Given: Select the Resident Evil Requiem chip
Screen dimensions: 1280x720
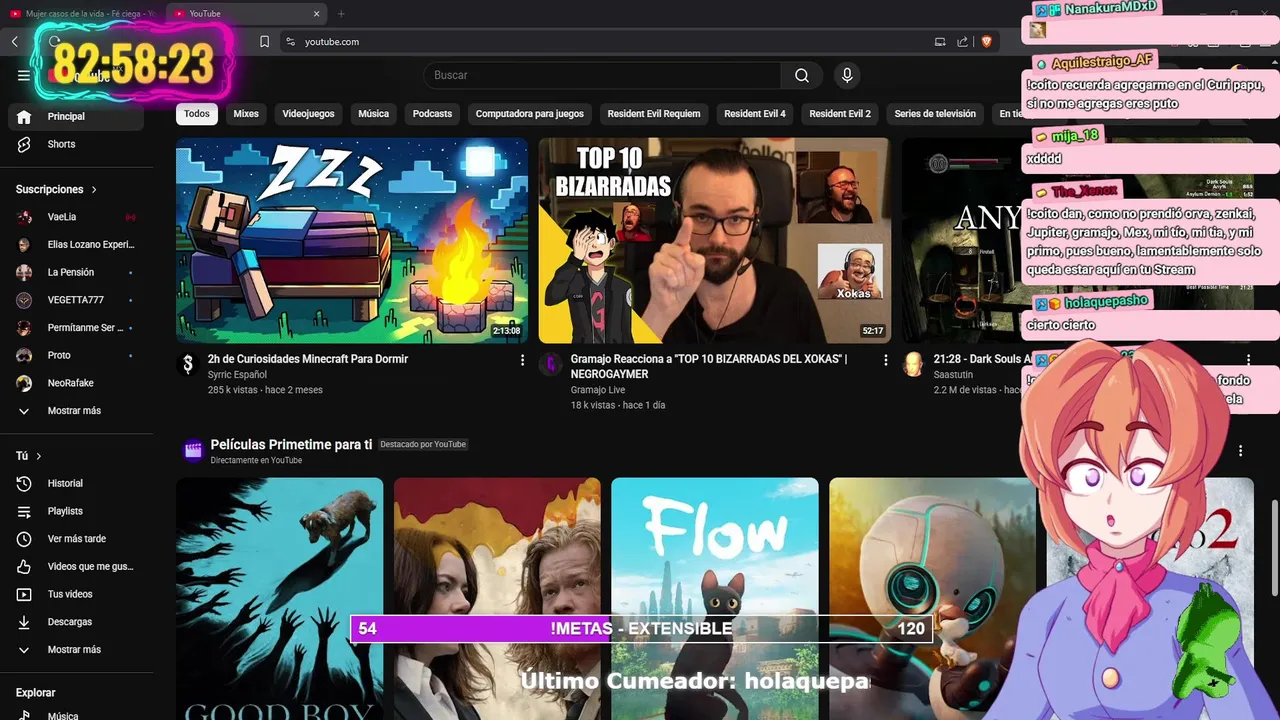Looking at the screenshot, I should click(x=654, y=114).
